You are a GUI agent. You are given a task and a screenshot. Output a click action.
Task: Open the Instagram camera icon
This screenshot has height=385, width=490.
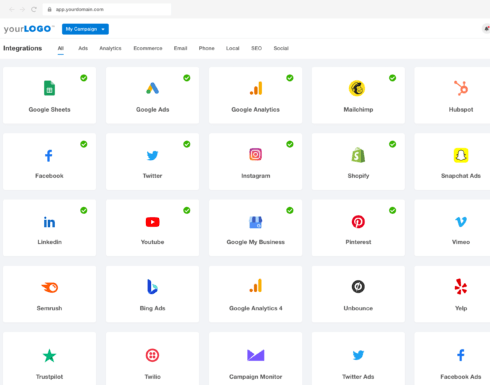click(256, 154)
